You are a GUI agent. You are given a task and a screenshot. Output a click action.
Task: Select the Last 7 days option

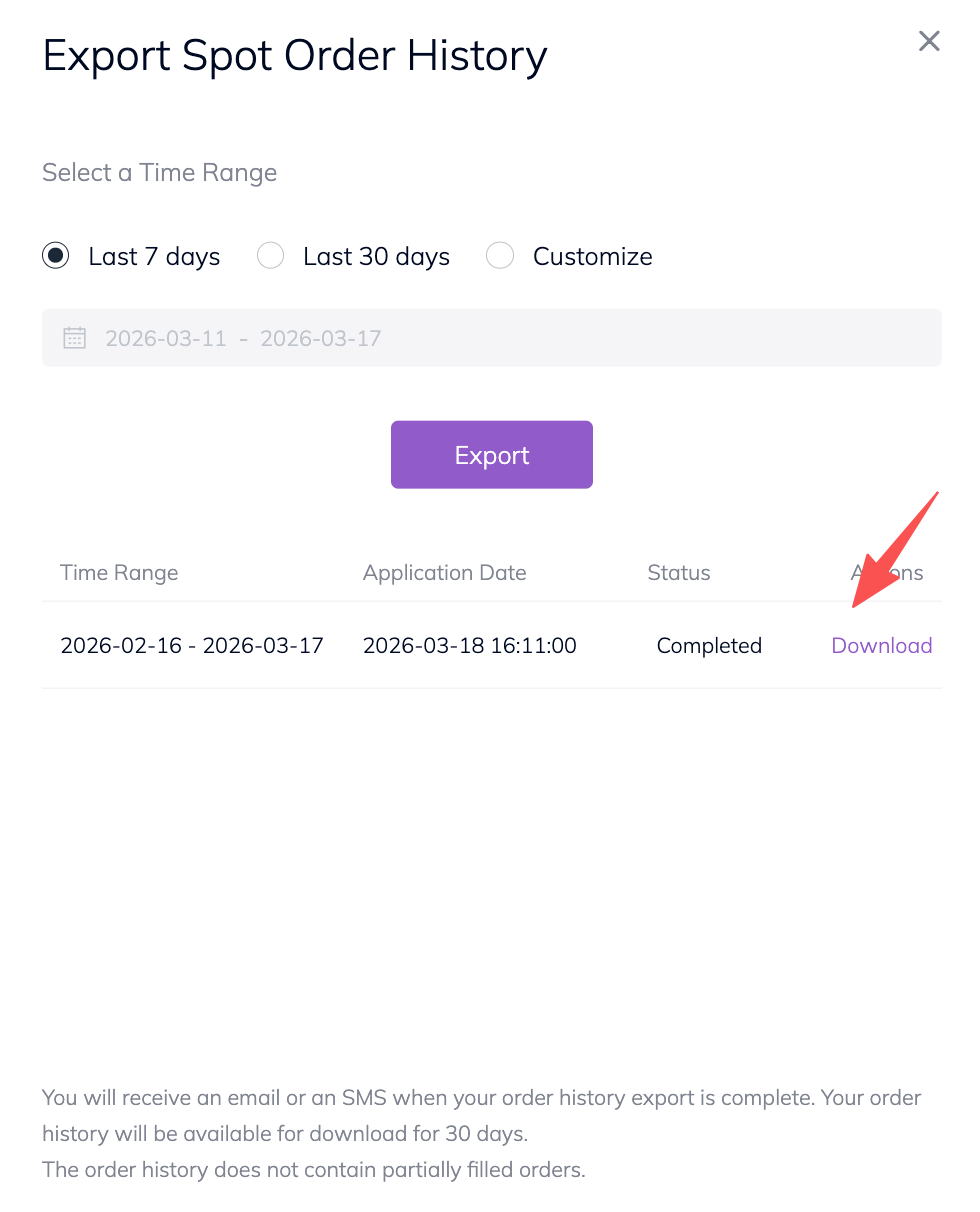pos(56,256)
